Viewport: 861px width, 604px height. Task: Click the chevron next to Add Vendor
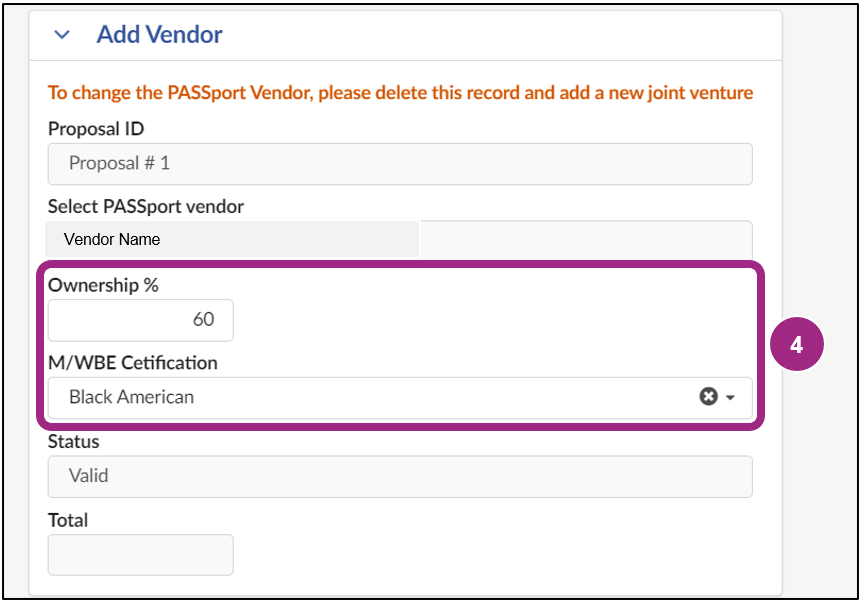[x=62, y=34]
